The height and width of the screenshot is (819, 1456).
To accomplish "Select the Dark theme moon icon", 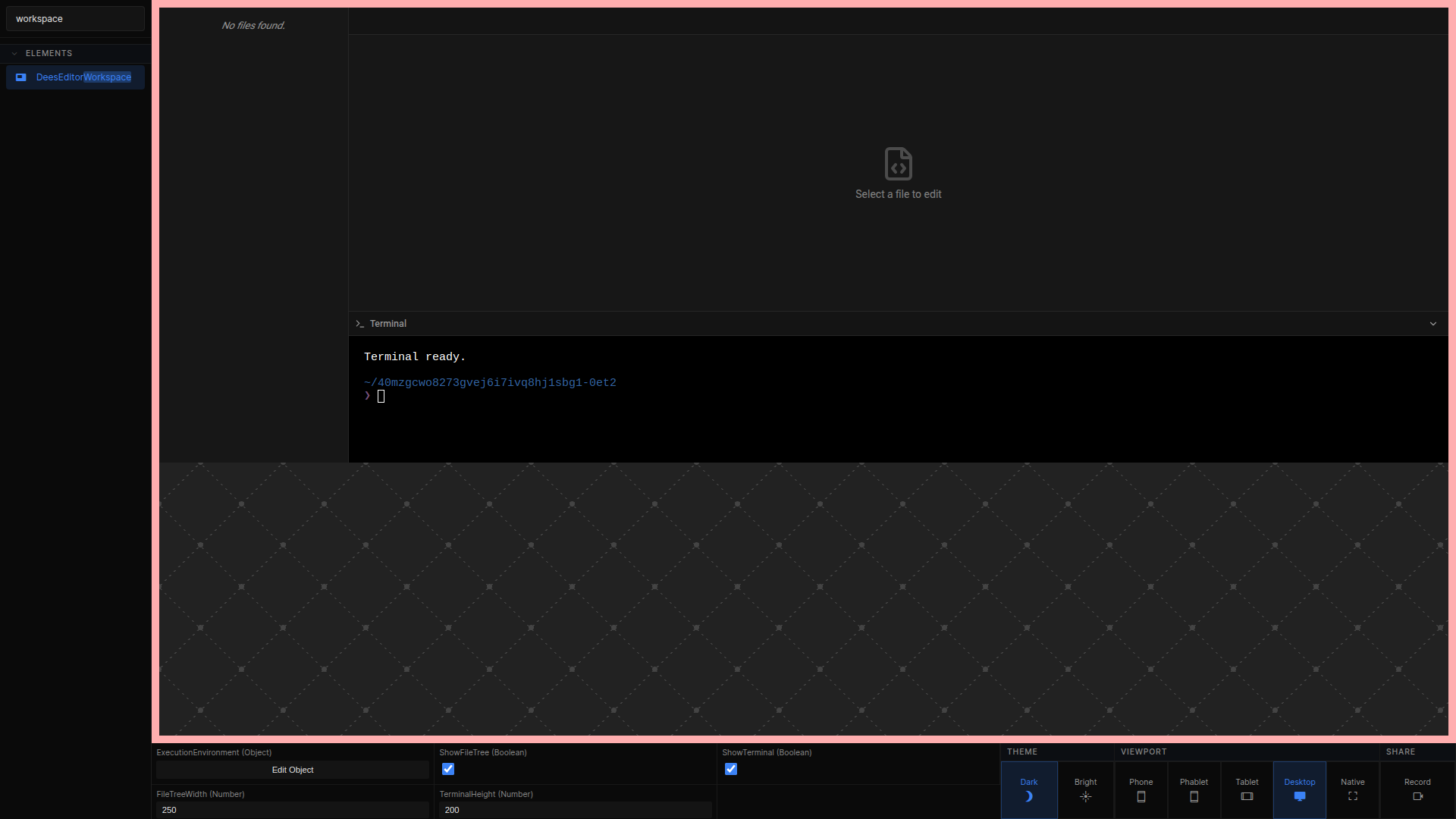I will click(1028, 796).
